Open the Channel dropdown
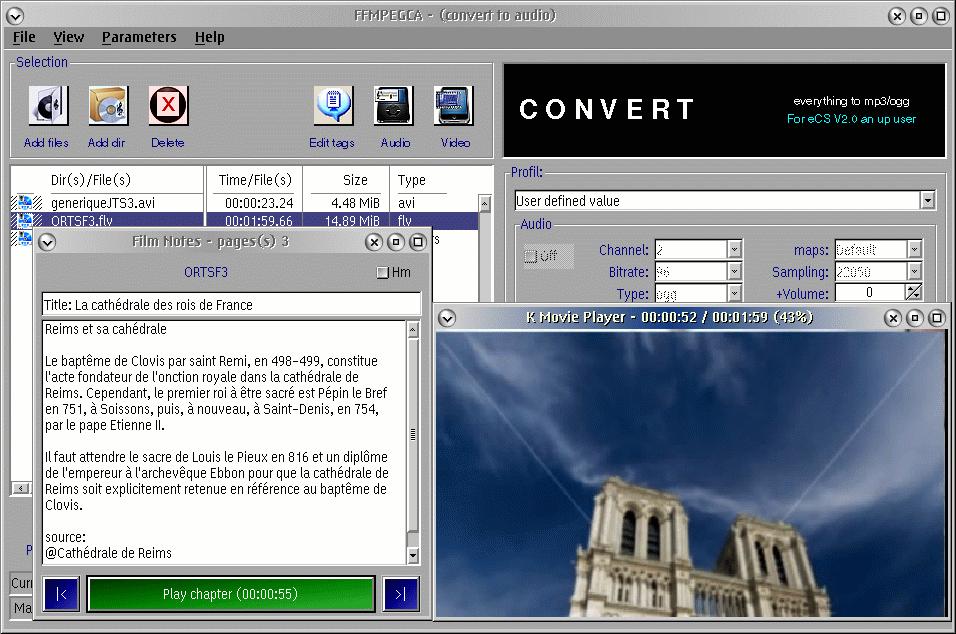Screen dimensions: 956x634 tap(734, 250)
